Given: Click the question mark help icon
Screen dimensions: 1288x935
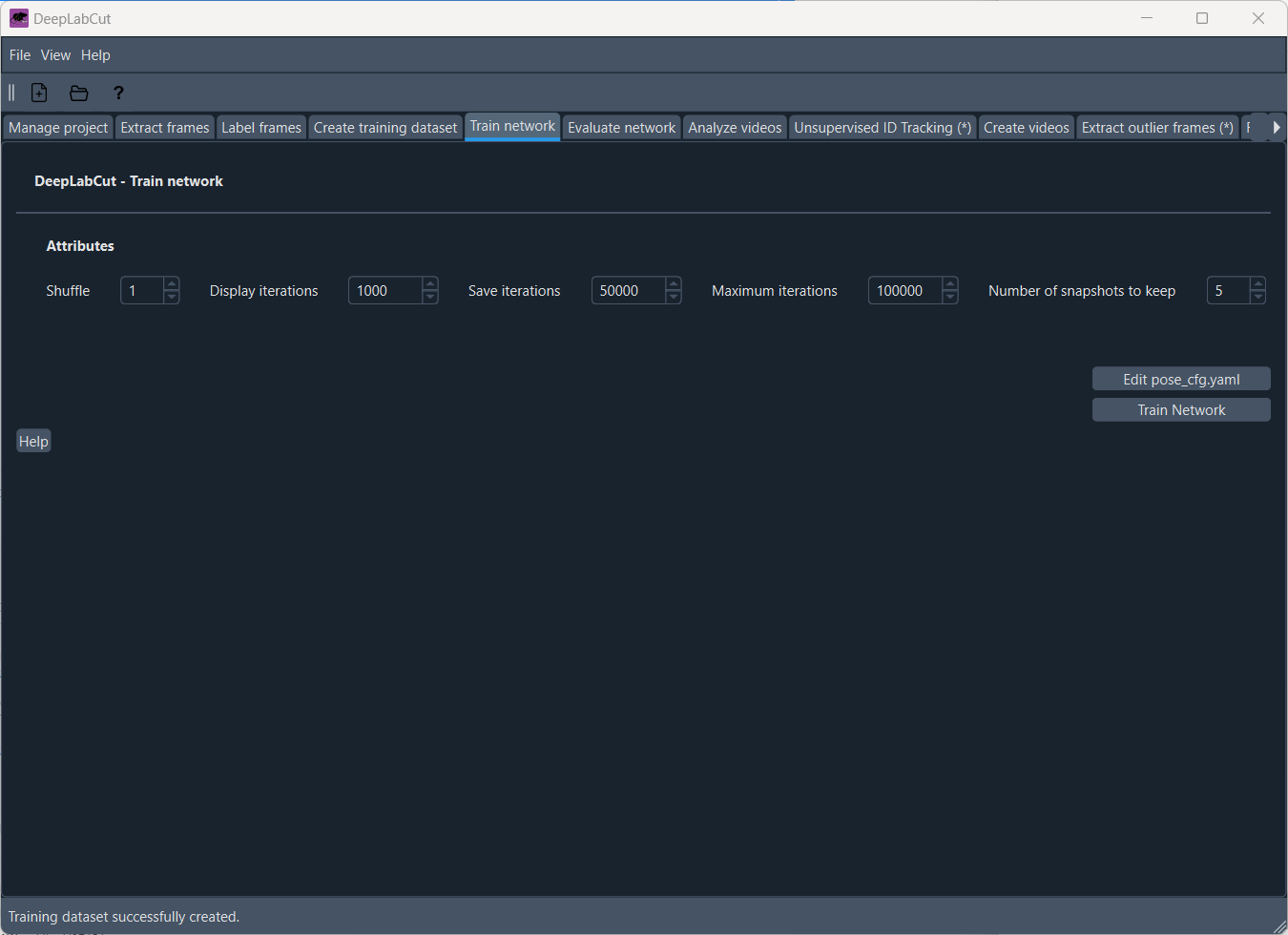Looking at the screenshot, I should click(118, 93).
